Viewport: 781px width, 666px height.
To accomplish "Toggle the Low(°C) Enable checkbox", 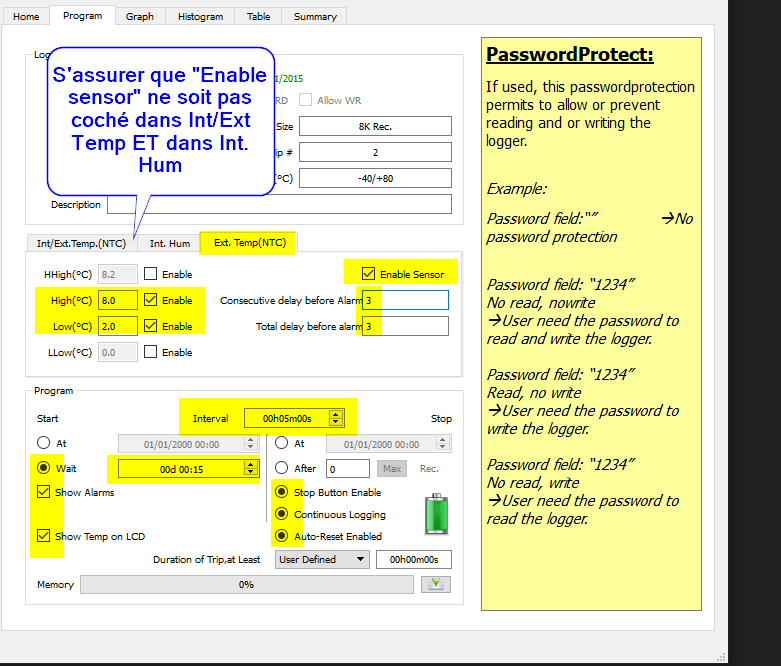I will coord(150,326).
